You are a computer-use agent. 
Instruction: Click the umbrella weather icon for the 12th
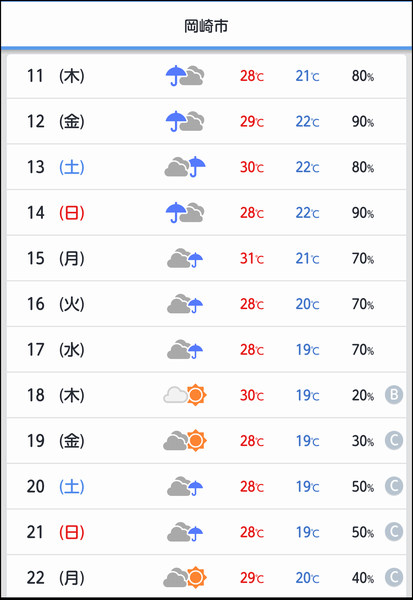[x=185, y=121]
